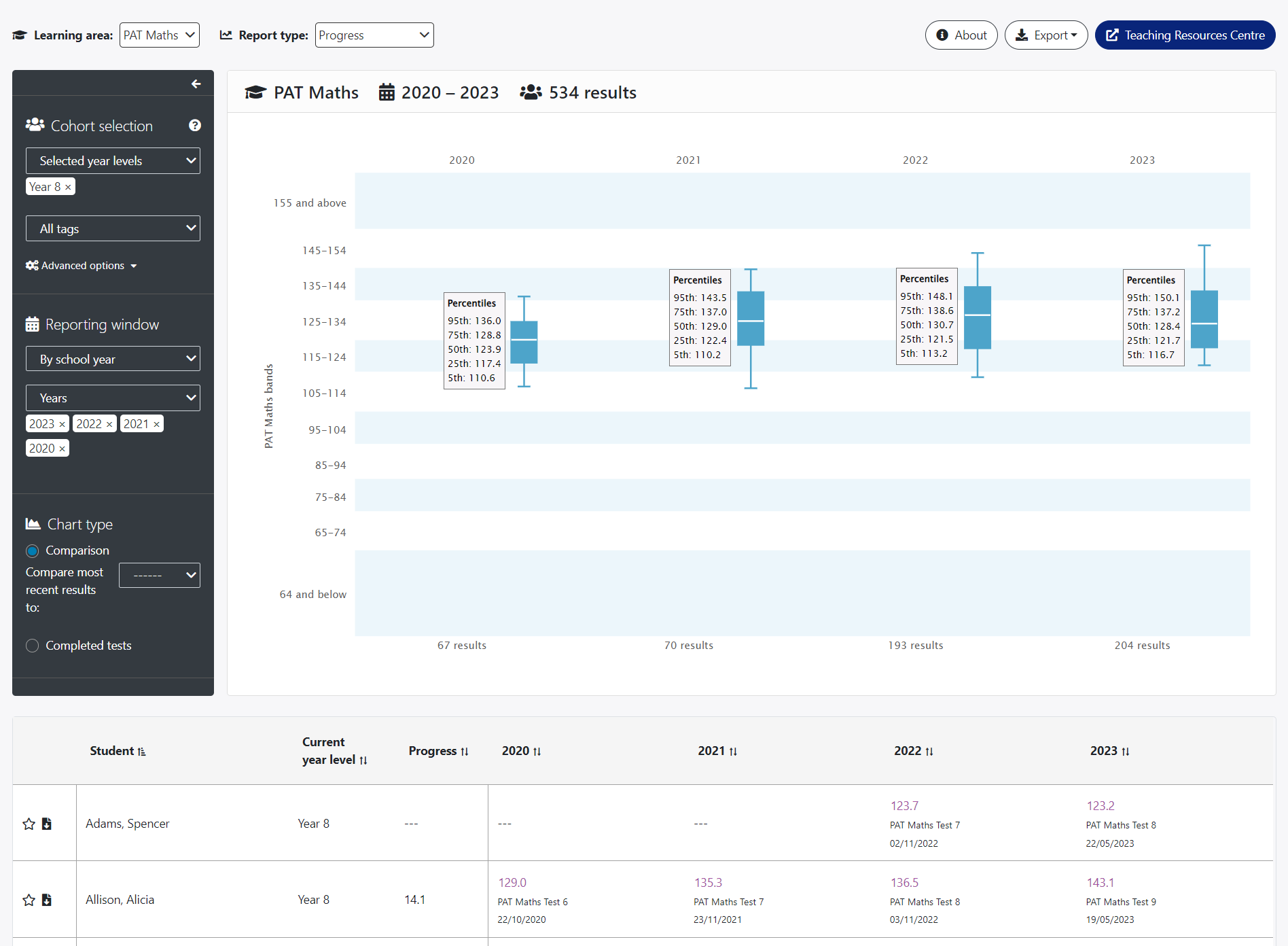1288x946 pixels.
Task: Click the About button
Action: [x=961, y=35]
